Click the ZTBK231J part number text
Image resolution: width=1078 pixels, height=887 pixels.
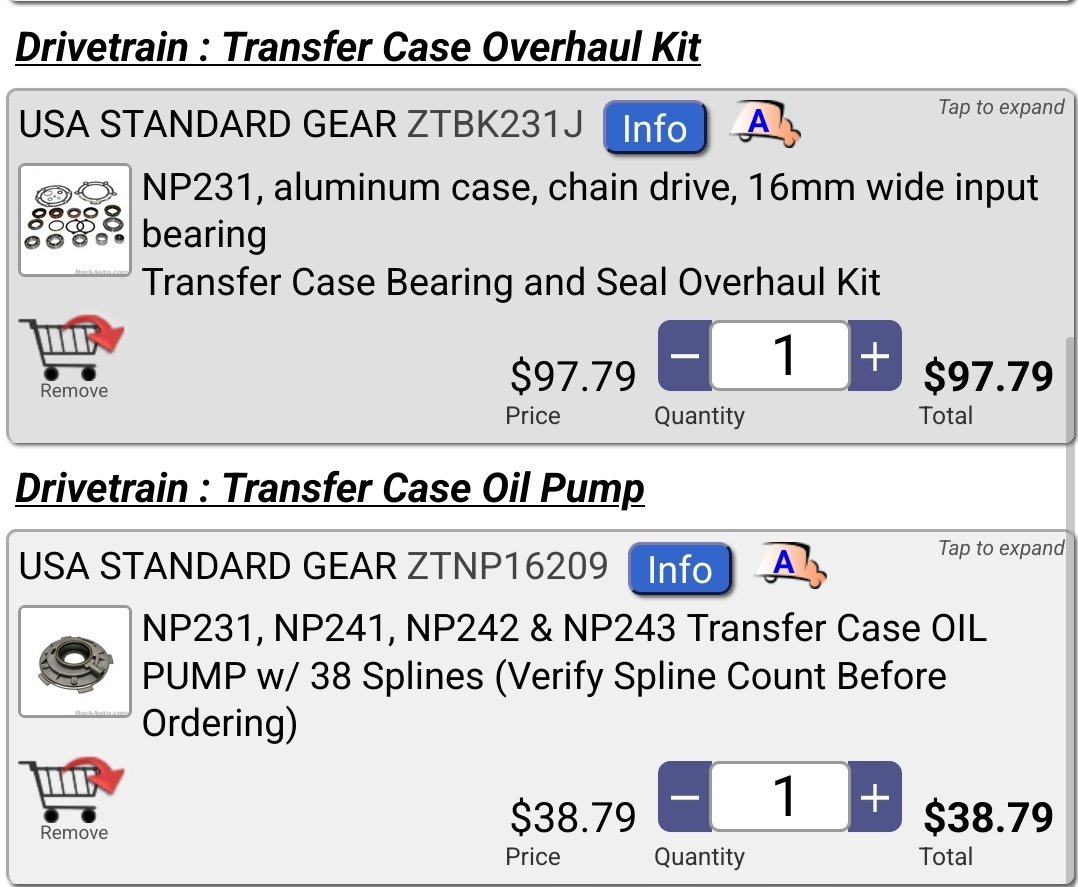pyautogui.click(x=495, y=124)
